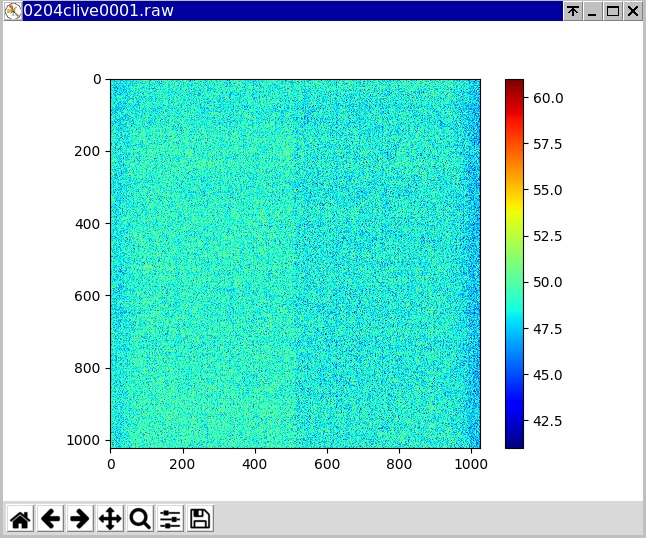This screenshot has height=538, width=646.
Task: Click the dark blue bottom of the colorbar
Action: coord(514,442)
